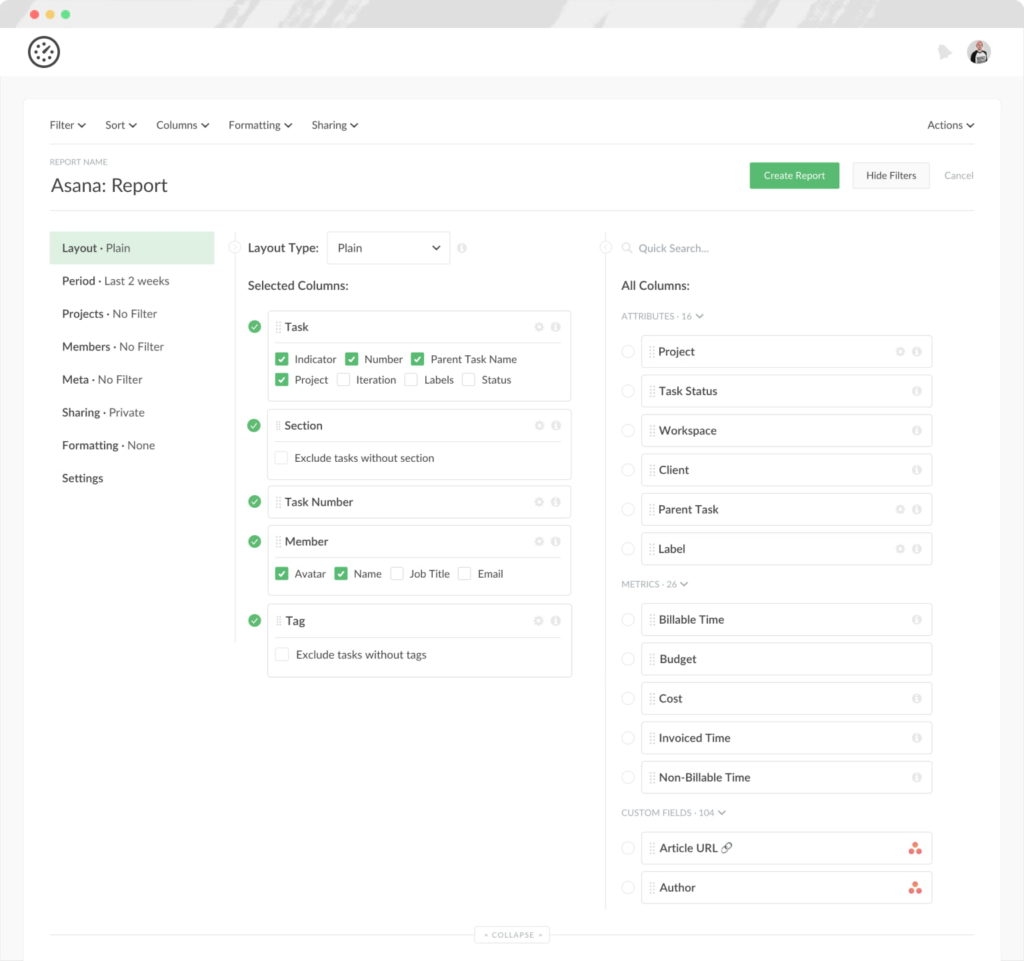Click the gear icon on Tag column
Viewport: 1024px width, 961px height.
(x=539, y=621)
